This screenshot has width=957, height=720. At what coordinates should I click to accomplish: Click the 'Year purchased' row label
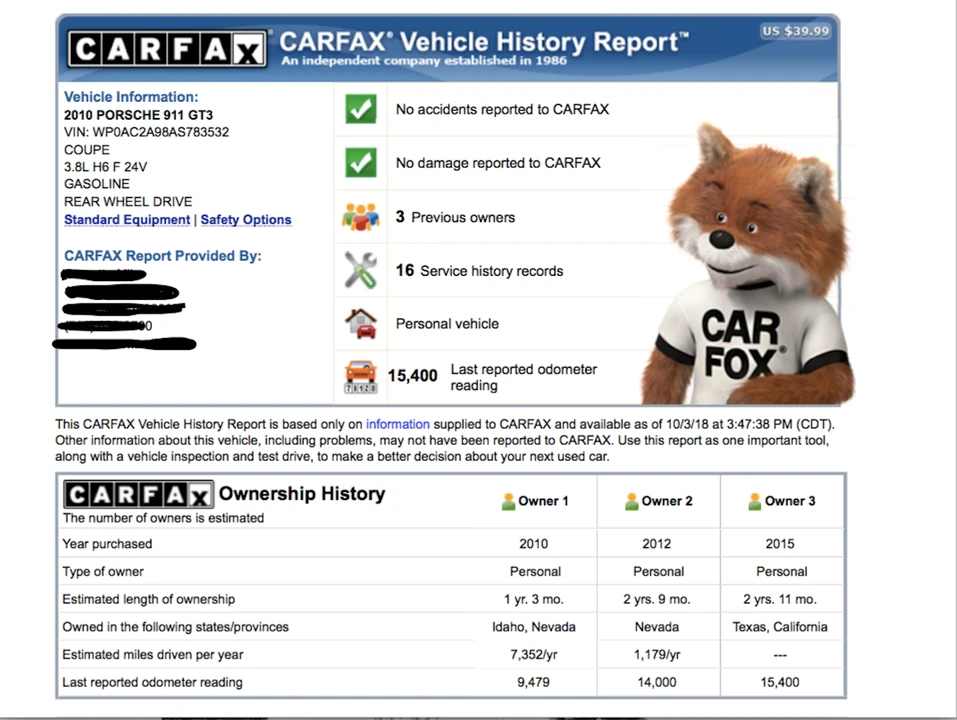point(107,544)
